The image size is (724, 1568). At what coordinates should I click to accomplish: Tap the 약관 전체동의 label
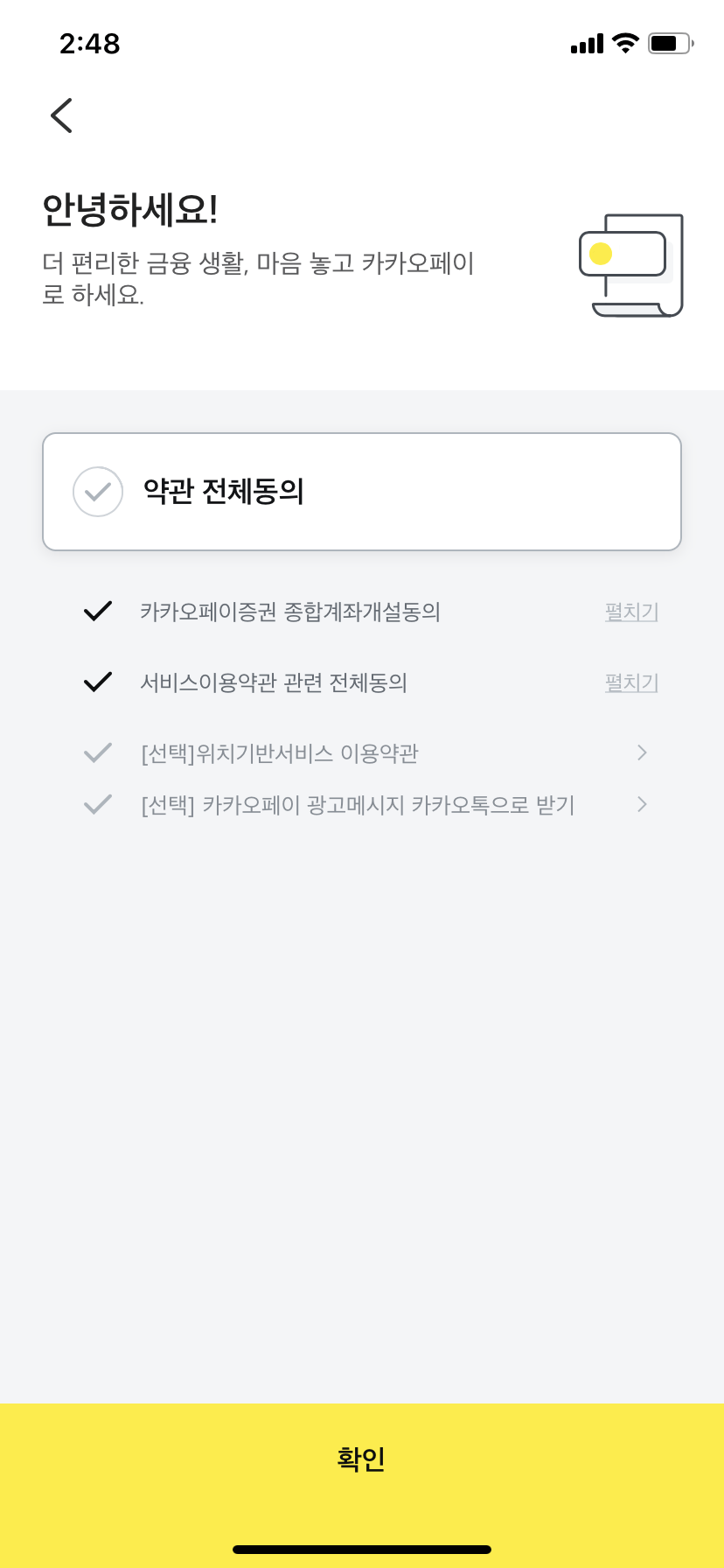tap(224, 492)
